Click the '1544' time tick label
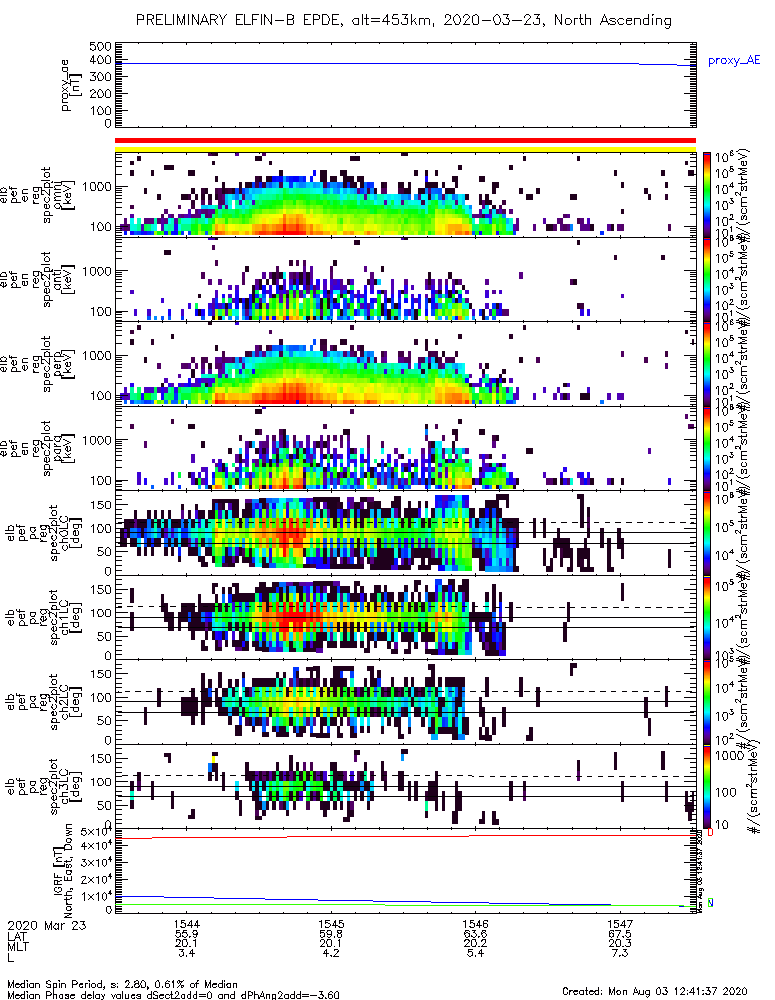 tap(187, 924)
